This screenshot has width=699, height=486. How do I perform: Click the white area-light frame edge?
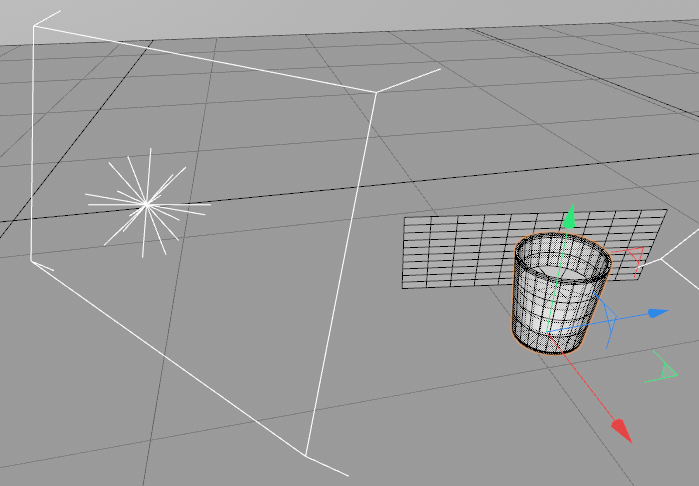point(341,273)
